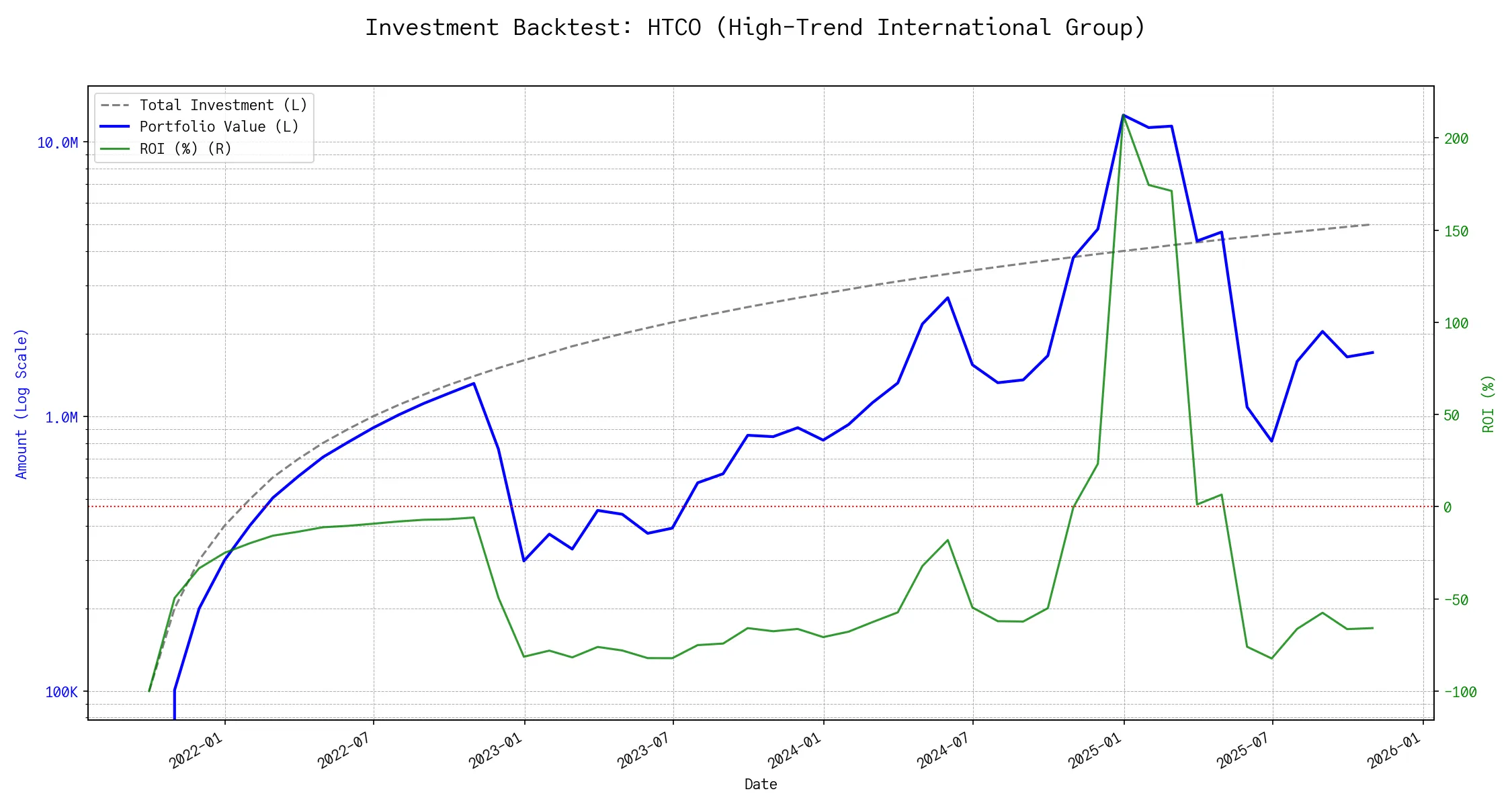Image resolution: width=1512 pixels, height=806 pixels.
Task: Click the ROI (%) right axis title
Action: click(x=1488, y=404)
